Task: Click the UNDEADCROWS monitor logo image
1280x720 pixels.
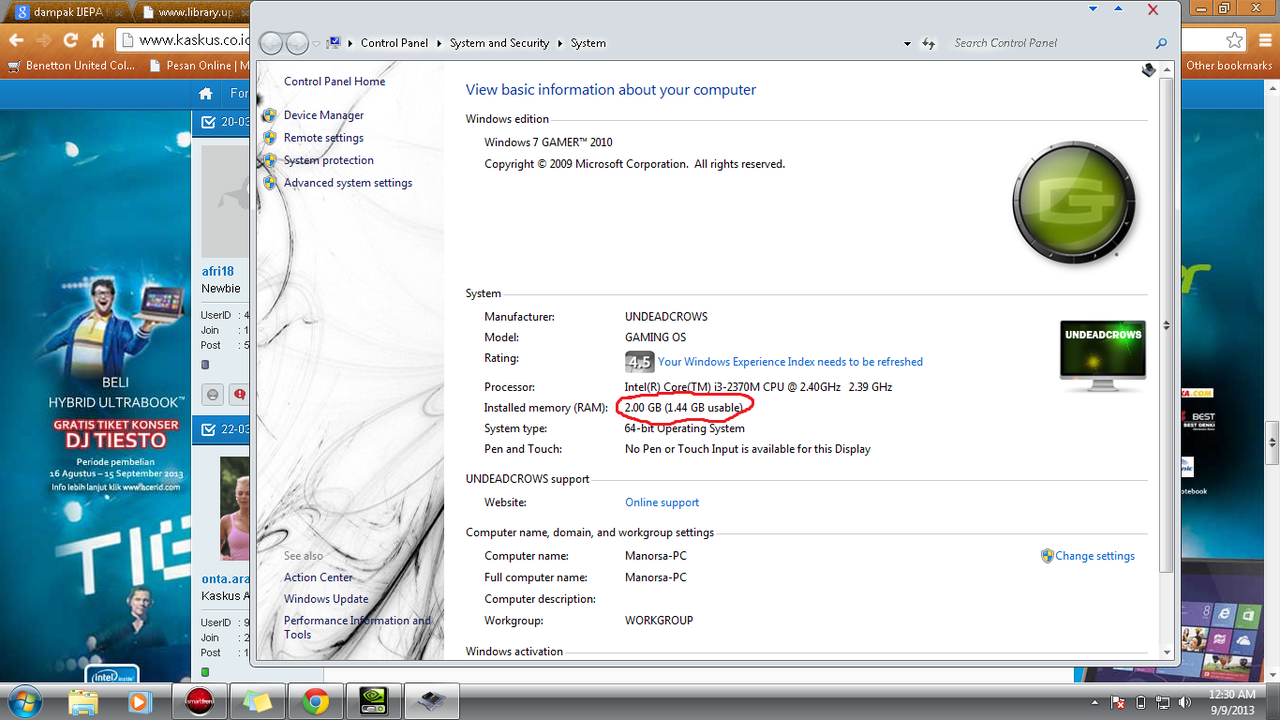Action: coord(1102,355)
